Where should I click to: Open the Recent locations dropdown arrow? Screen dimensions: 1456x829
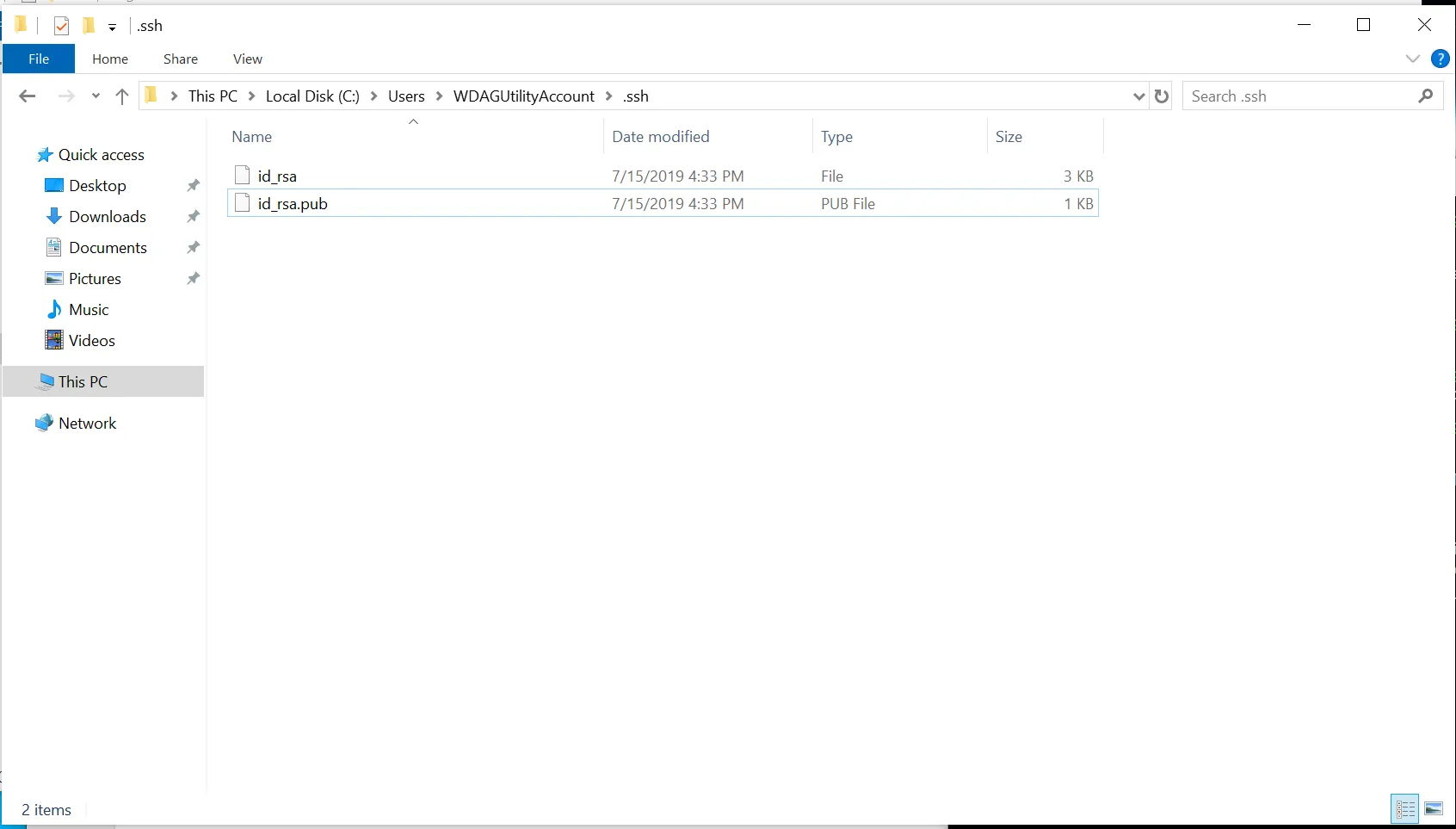[x=96, y=96]
